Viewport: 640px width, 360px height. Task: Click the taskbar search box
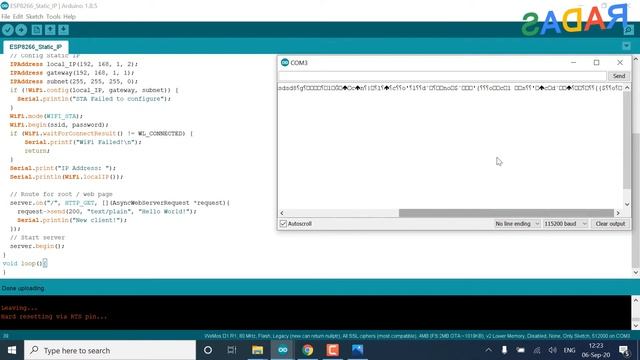tap(110, 350)
